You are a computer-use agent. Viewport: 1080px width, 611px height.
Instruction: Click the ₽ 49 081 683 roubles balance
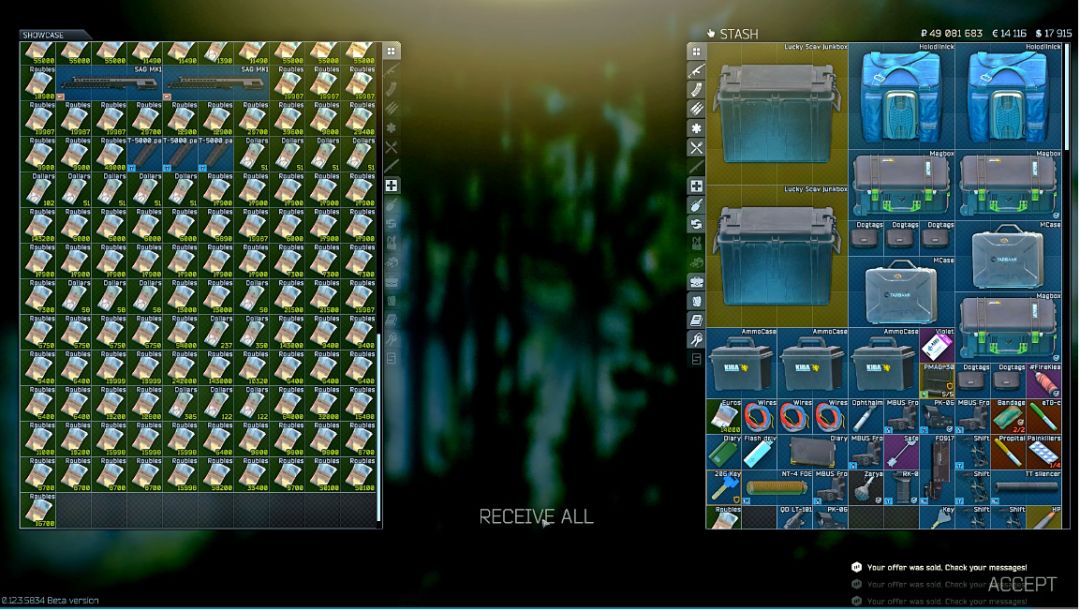(x=951, y=33)
